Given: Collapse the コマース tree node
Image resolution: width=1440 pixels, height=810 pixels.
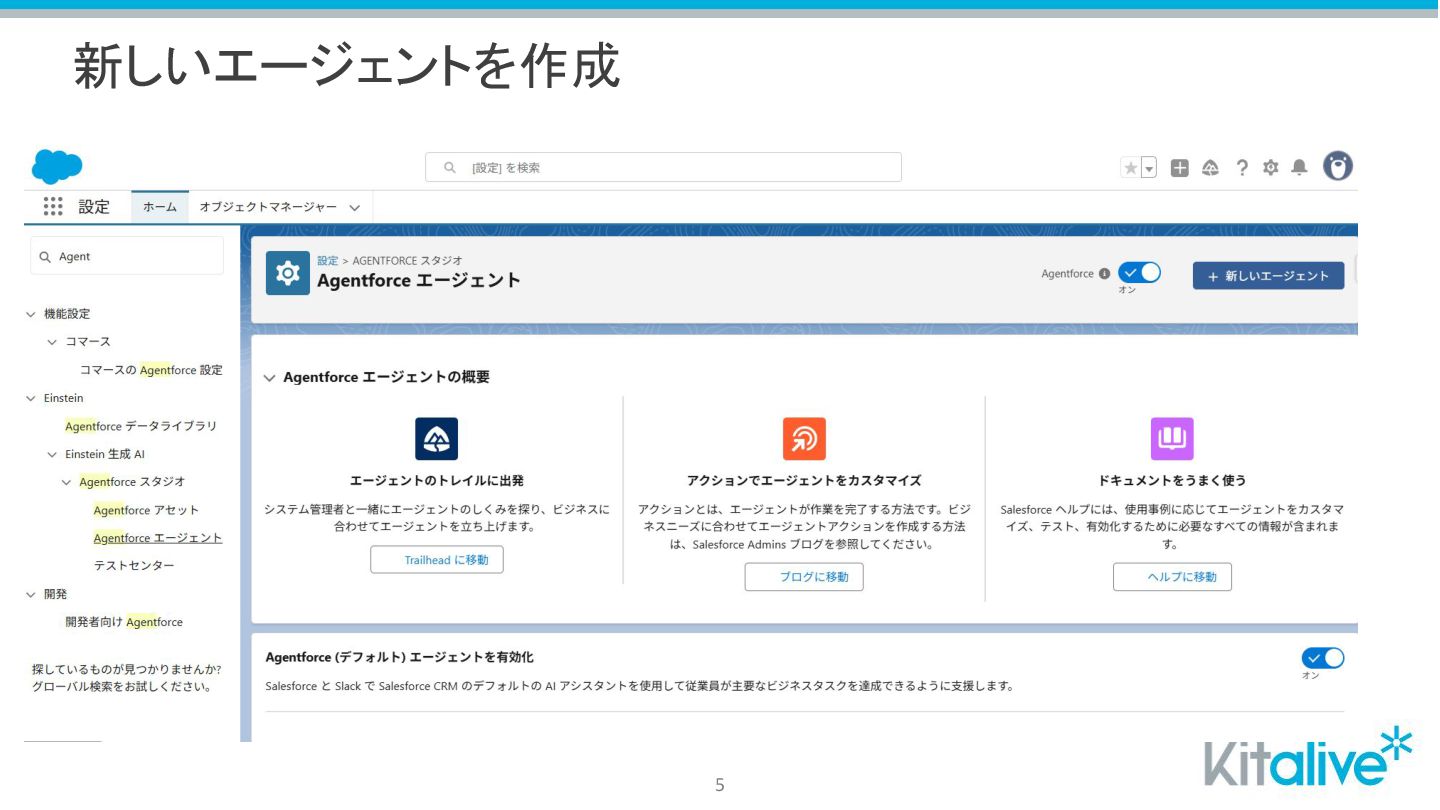Looking at the screenshot, I should coord(53,342).
